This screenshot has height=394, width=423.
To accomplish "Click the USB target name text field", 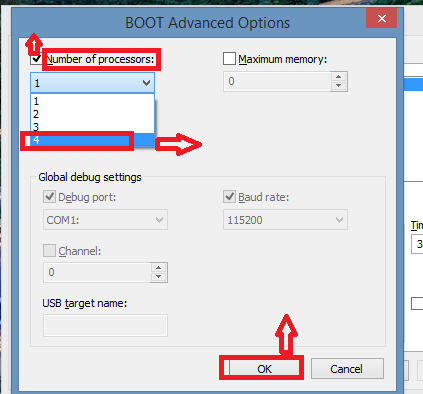I will 105,325.
